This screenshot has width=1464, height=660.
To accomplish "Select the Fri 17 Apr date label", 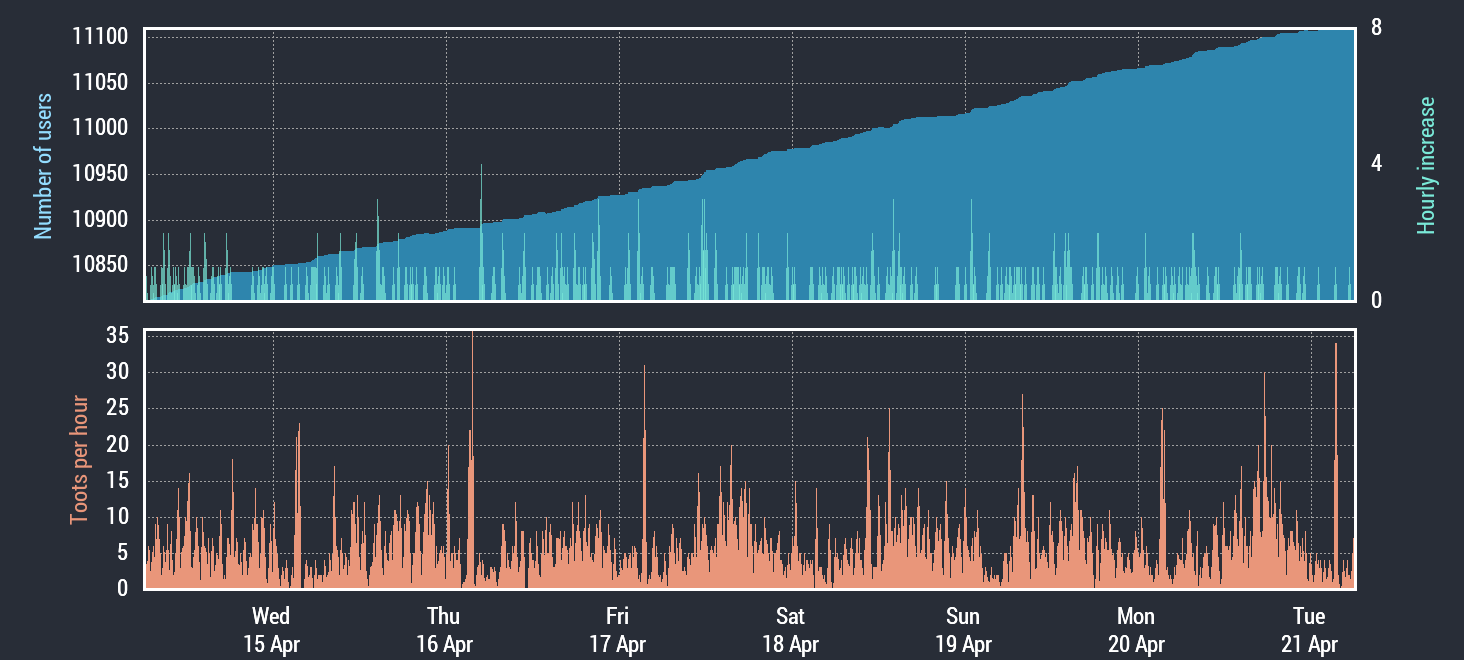I will [617, 630].
